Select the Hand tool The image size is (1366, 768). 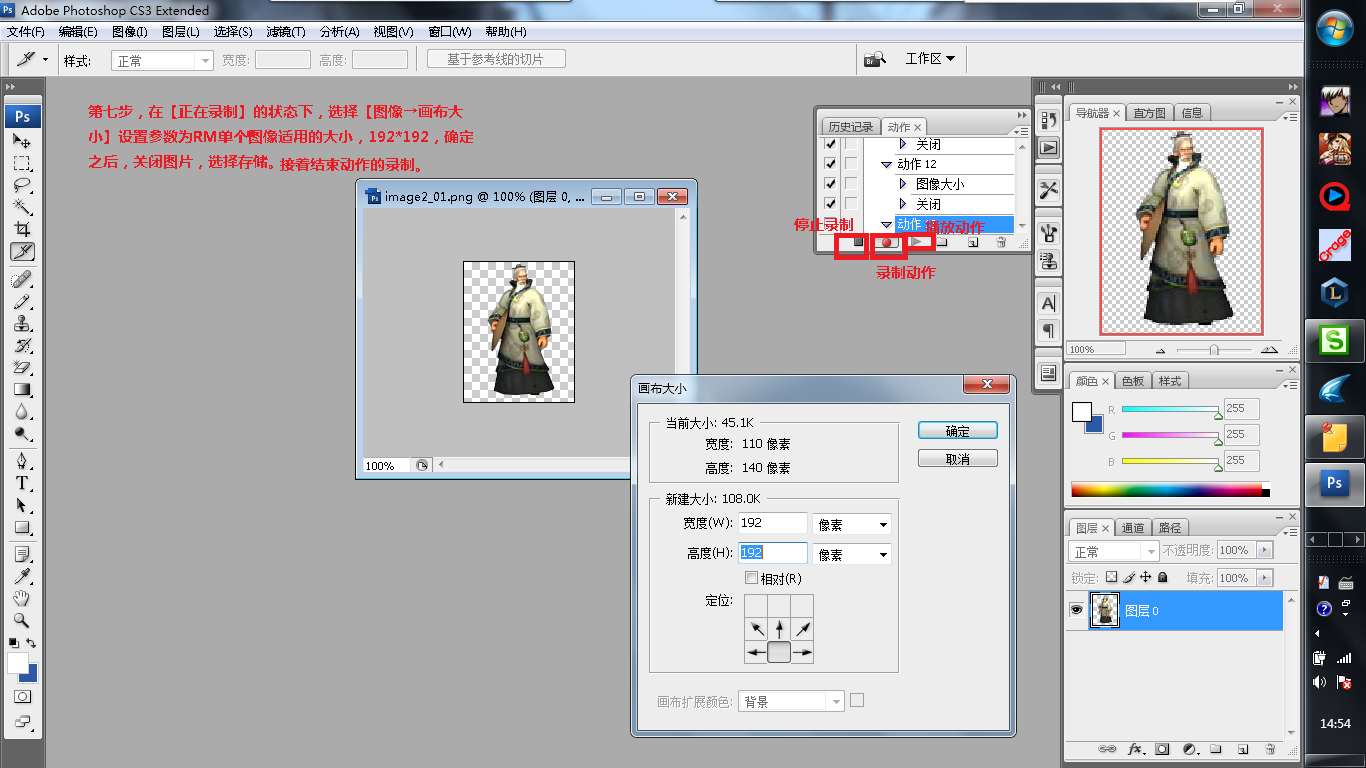(x=22, y=598)
